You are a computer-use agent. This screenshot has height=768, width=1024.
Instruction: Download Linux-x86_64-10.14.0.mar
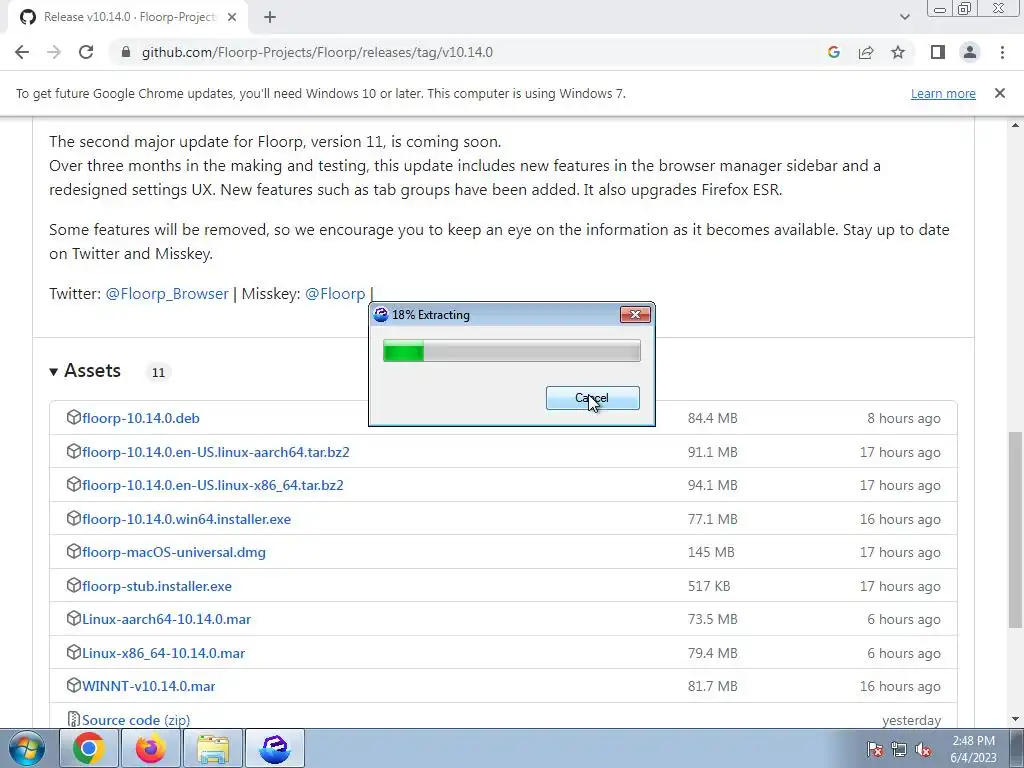click(x=163, y=653)
